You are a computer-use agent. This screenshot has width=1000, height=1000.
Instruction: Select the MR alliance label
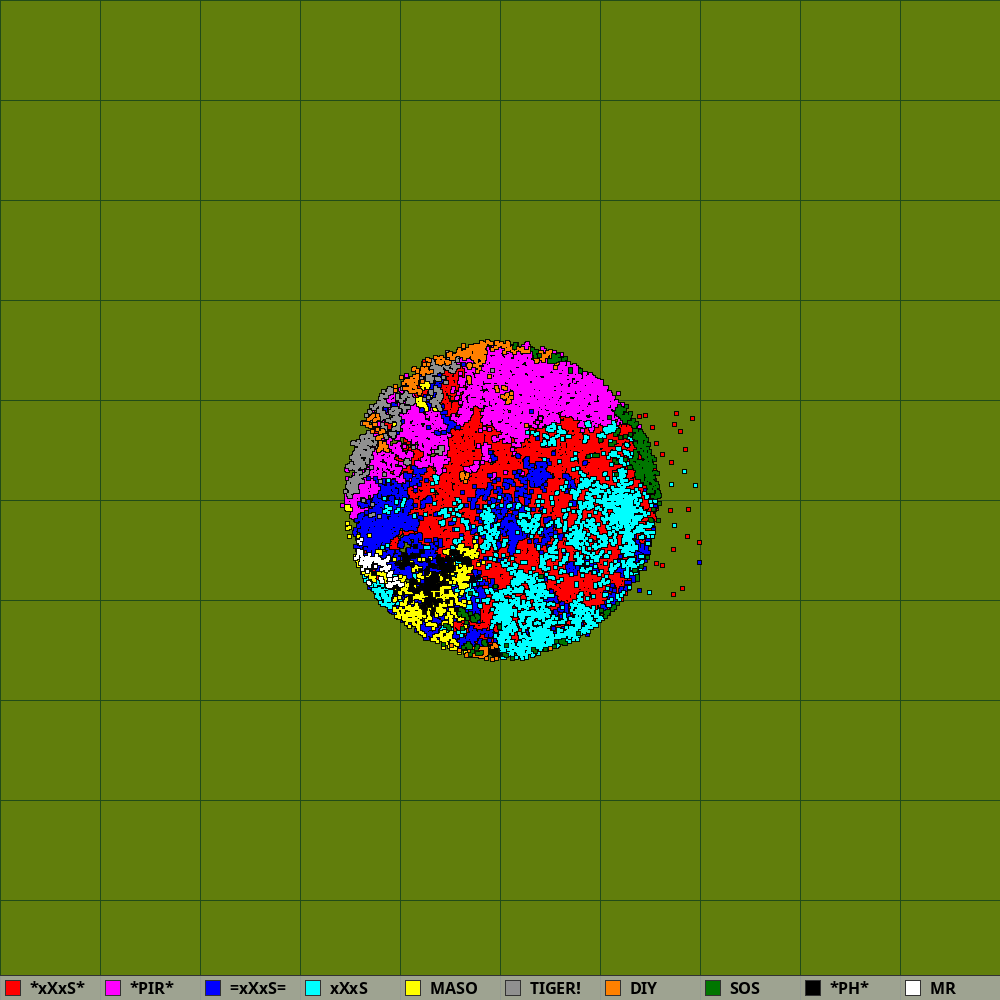943,988
